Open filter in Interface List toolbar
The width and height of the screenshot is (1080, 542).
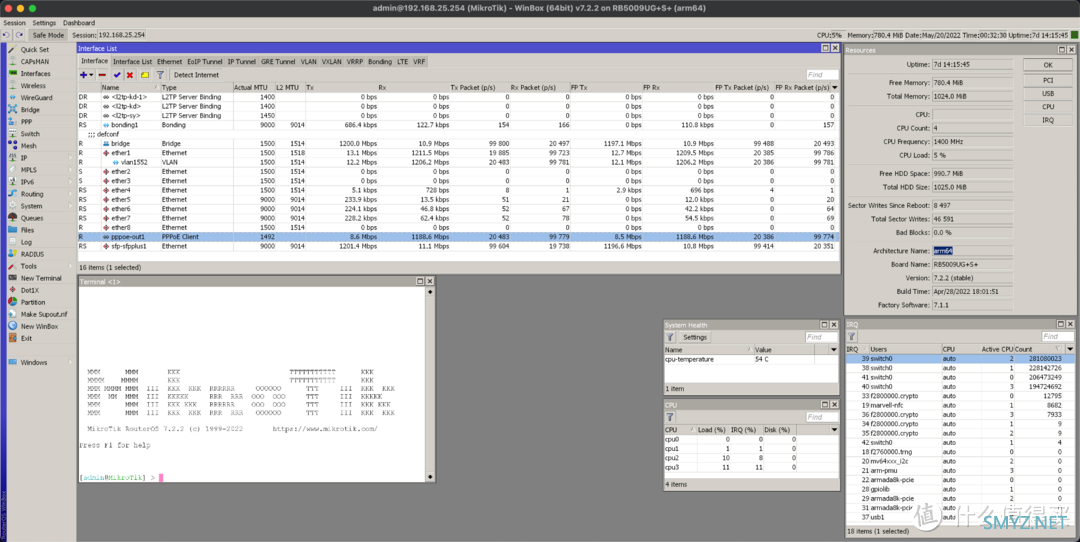(x=160, y=75)
